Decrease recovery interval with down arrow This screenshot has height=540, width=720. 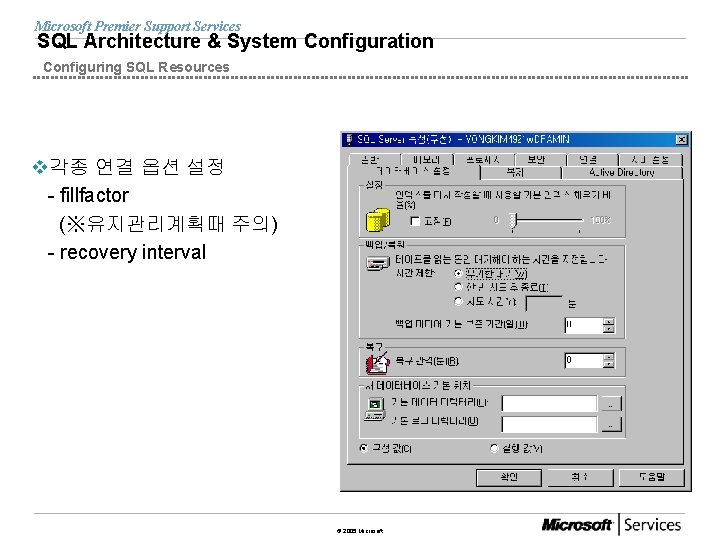click(608, 364)
